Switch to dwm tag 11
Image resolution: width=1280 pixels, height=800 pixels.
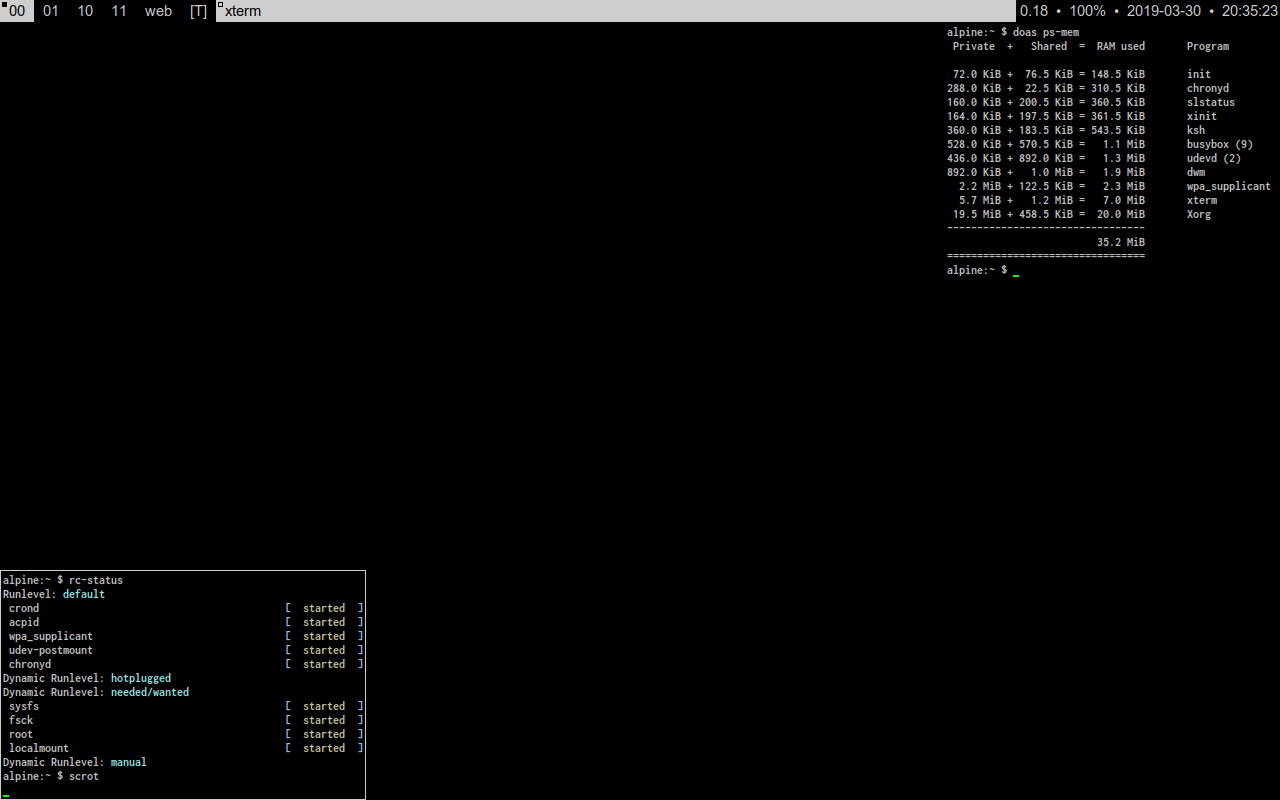[119, 11]
